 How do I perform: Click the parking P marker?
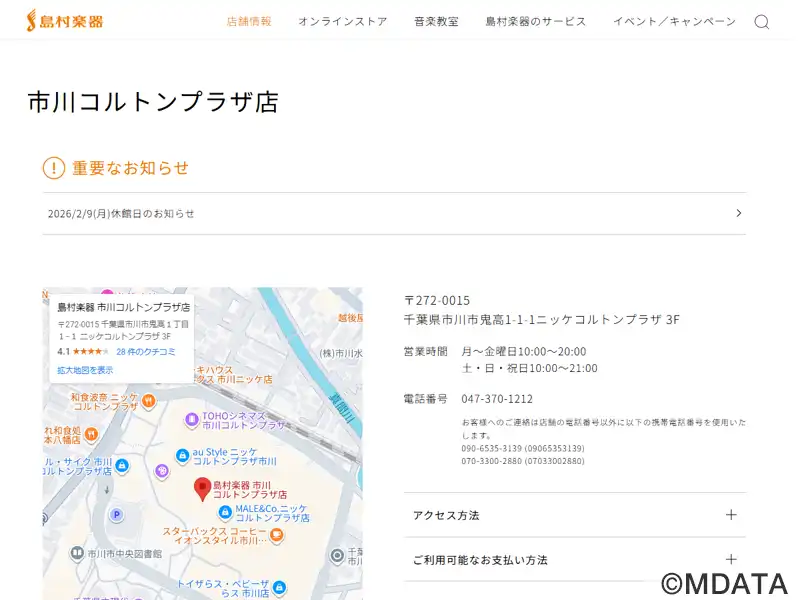(117, 515)
